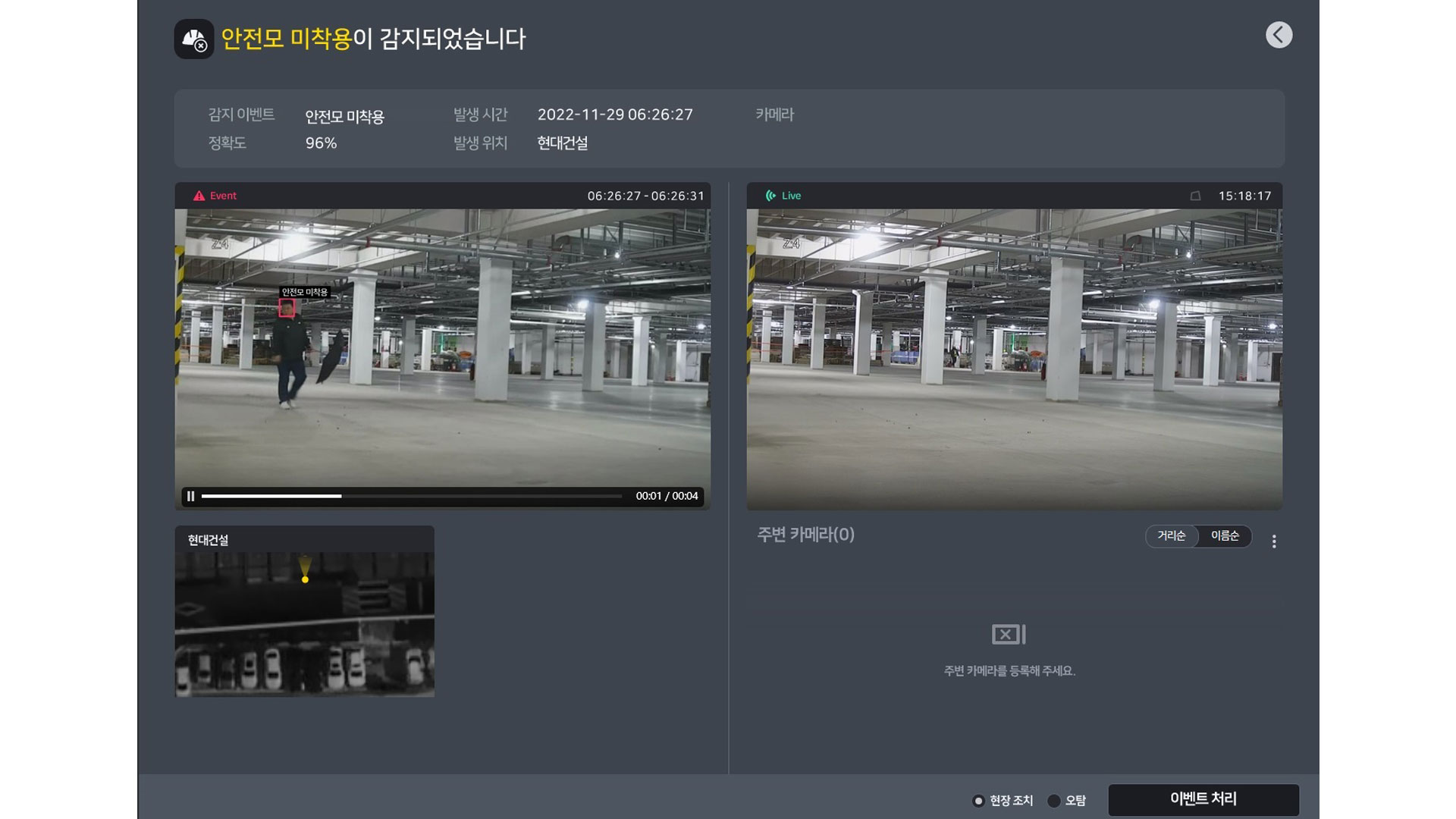The image size is (1456, 819).
Task: Click the region icon beside live time
Action: point(1195,196)
